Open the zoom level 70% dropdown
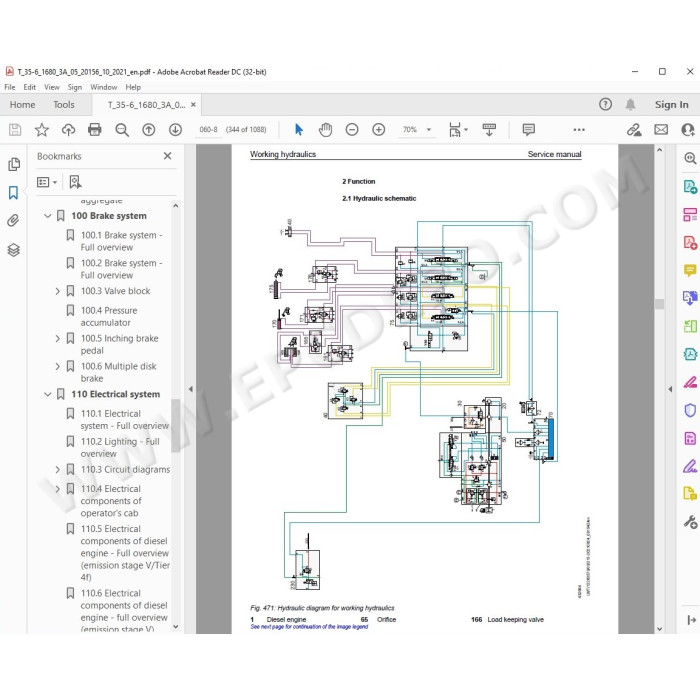 coord(429,130)
